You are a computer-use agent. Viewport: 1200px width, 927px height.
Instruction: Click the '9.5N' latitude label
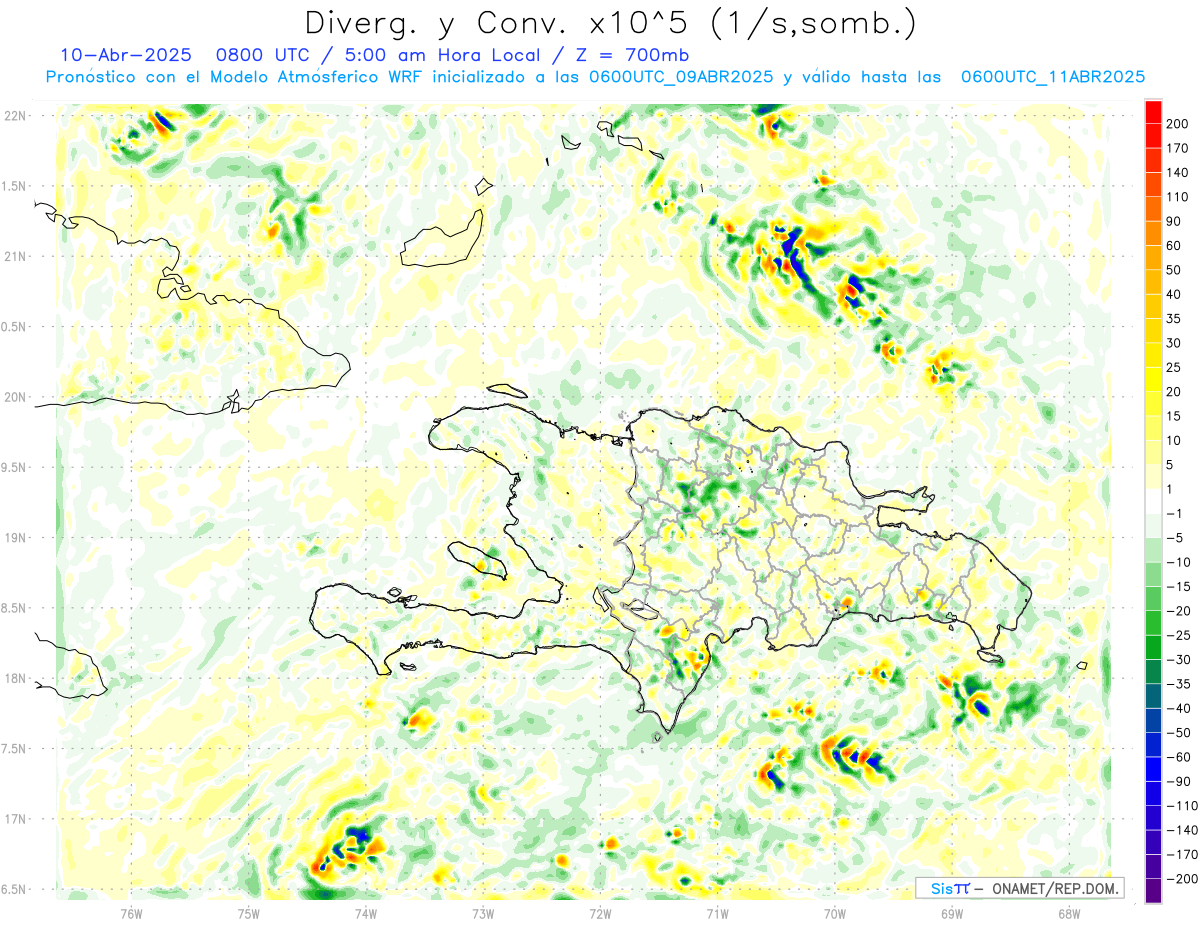click(12, 467)
